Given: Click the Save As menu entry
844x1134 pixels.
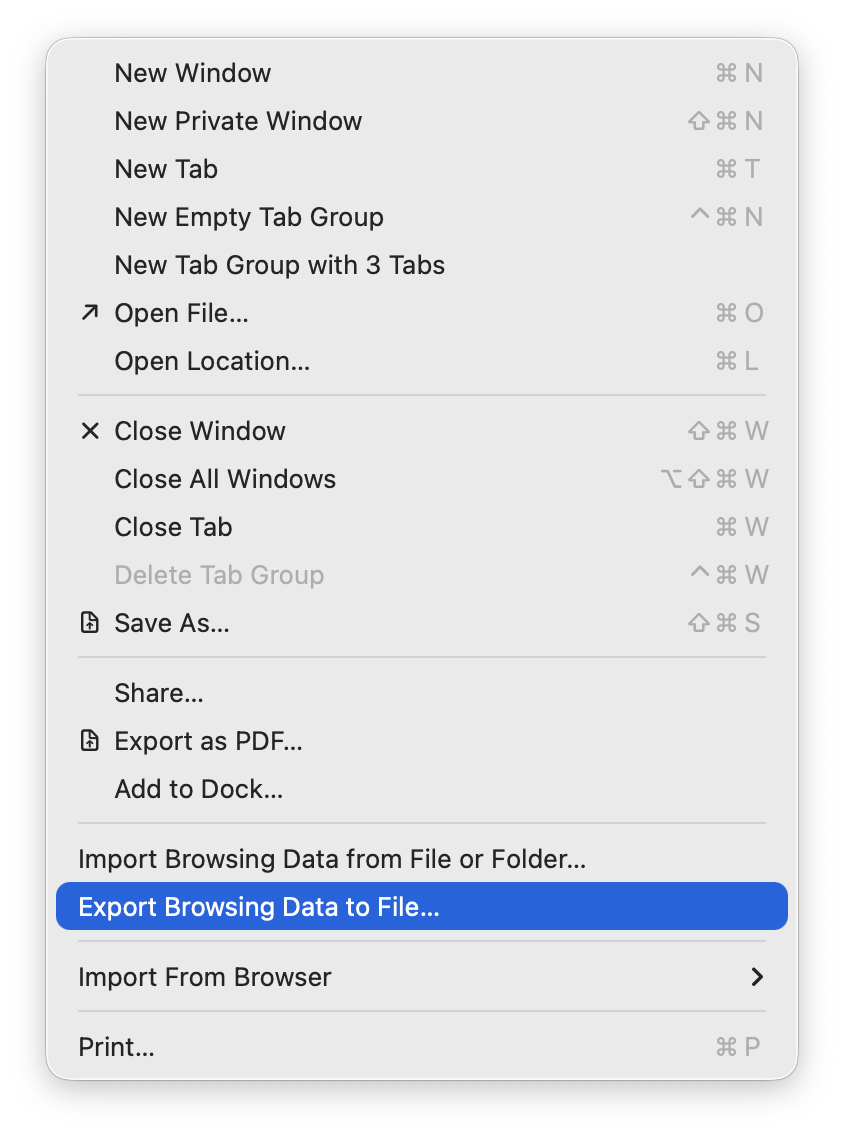Looking at the screenshot, I should [172, 623].
